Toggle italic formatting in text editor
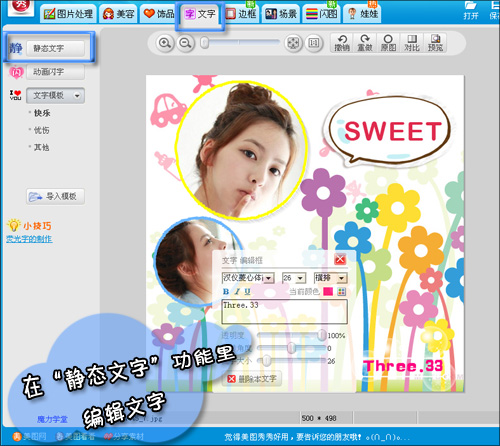This screenshot has height=446, width=500. point(237,292)
